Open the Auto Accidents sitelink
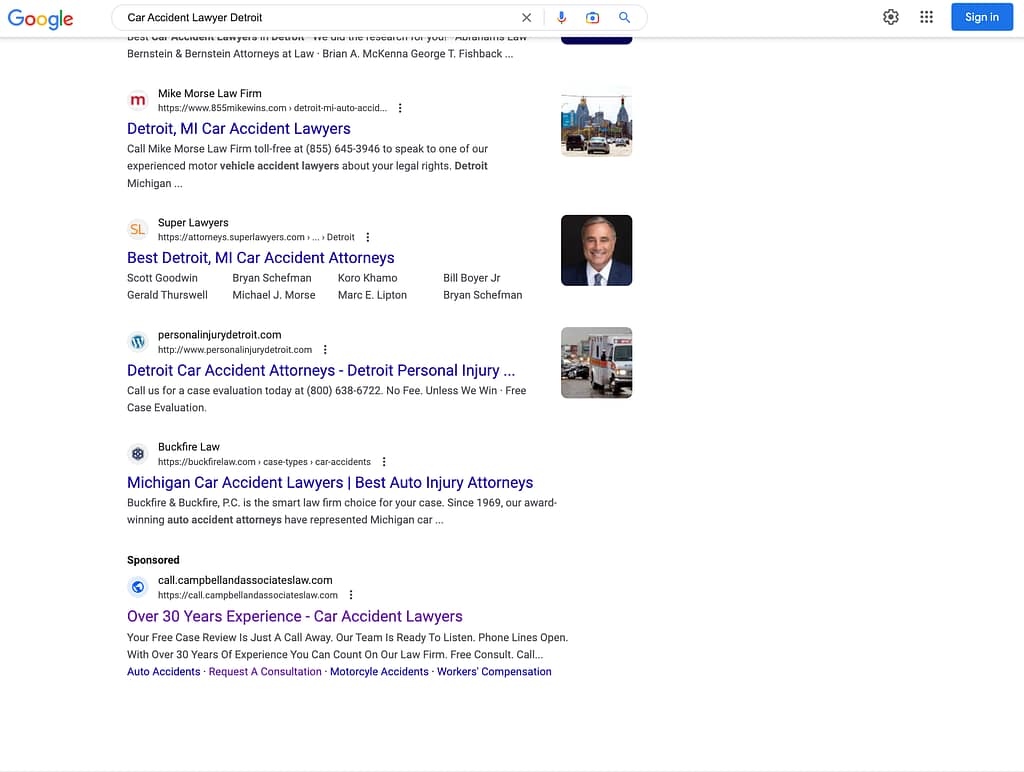This screenshot has width=1024, height=772. (163, 671)
